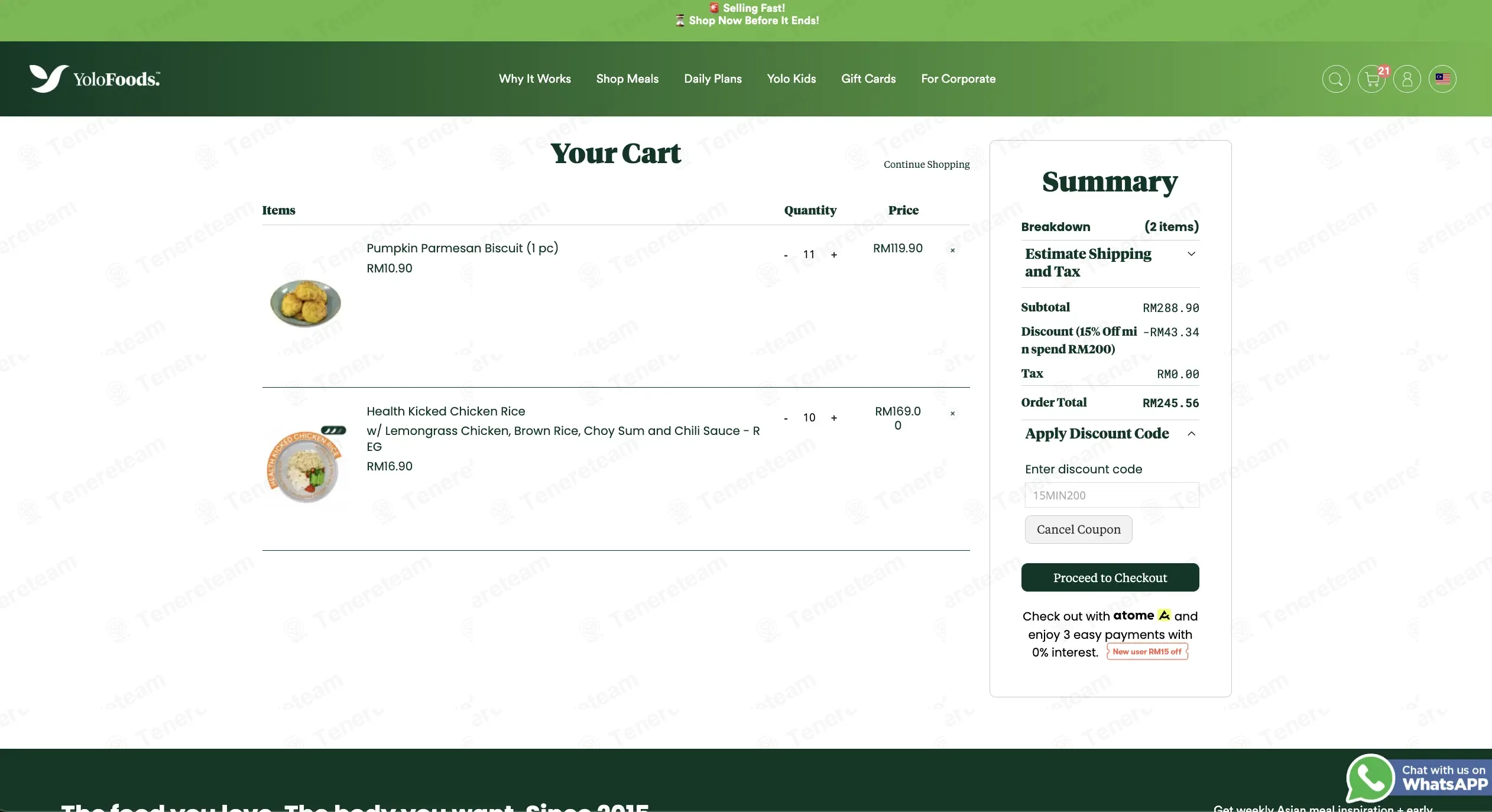Image resolution: width=1492 pixels, height=812 pixels.
Task: Click Continue Shopping link
Action: pos(926,164)
